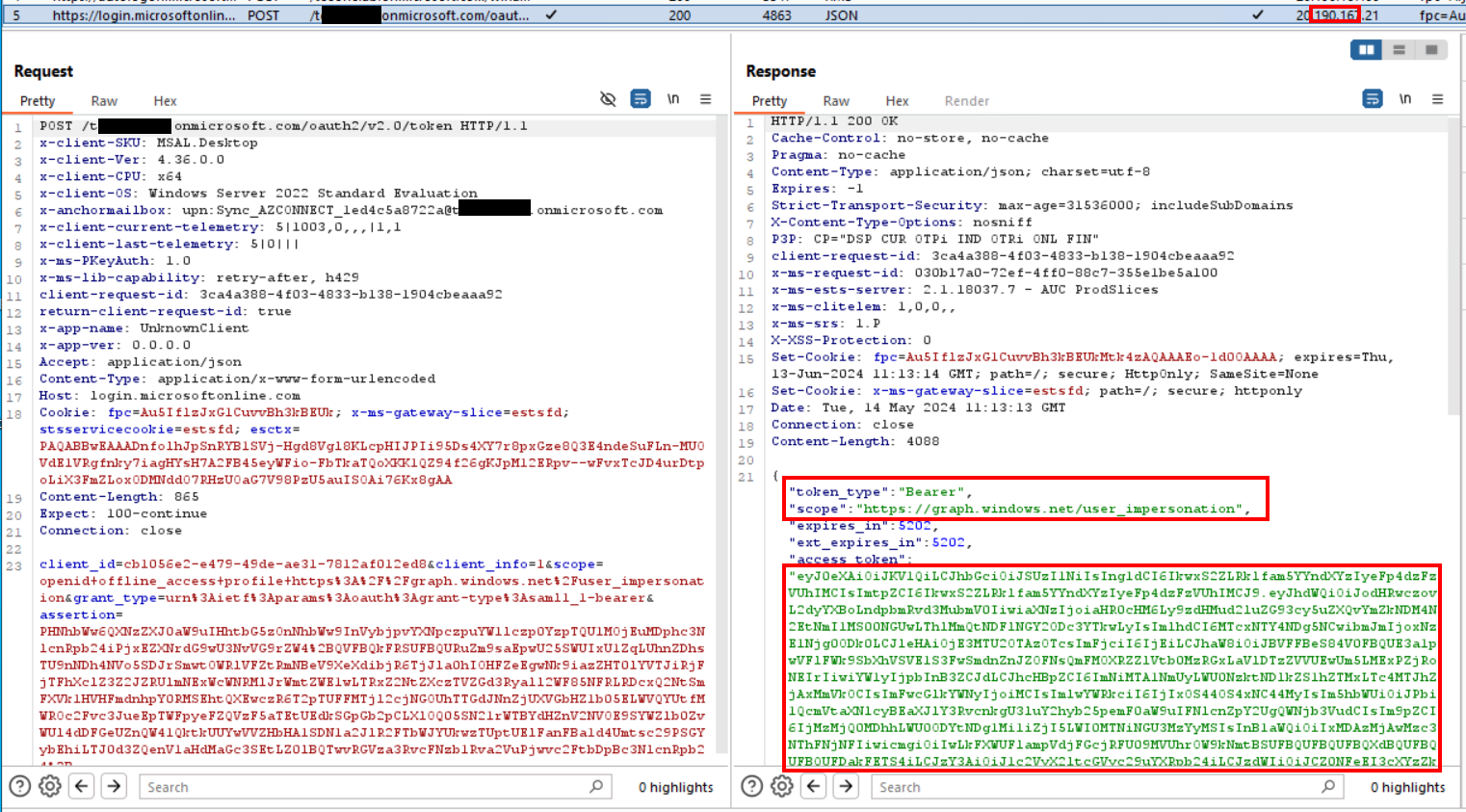Viewport: 1466px width, 812px height.
Task: Select the side-by-side layout icon
Action: coord(1366,50)
